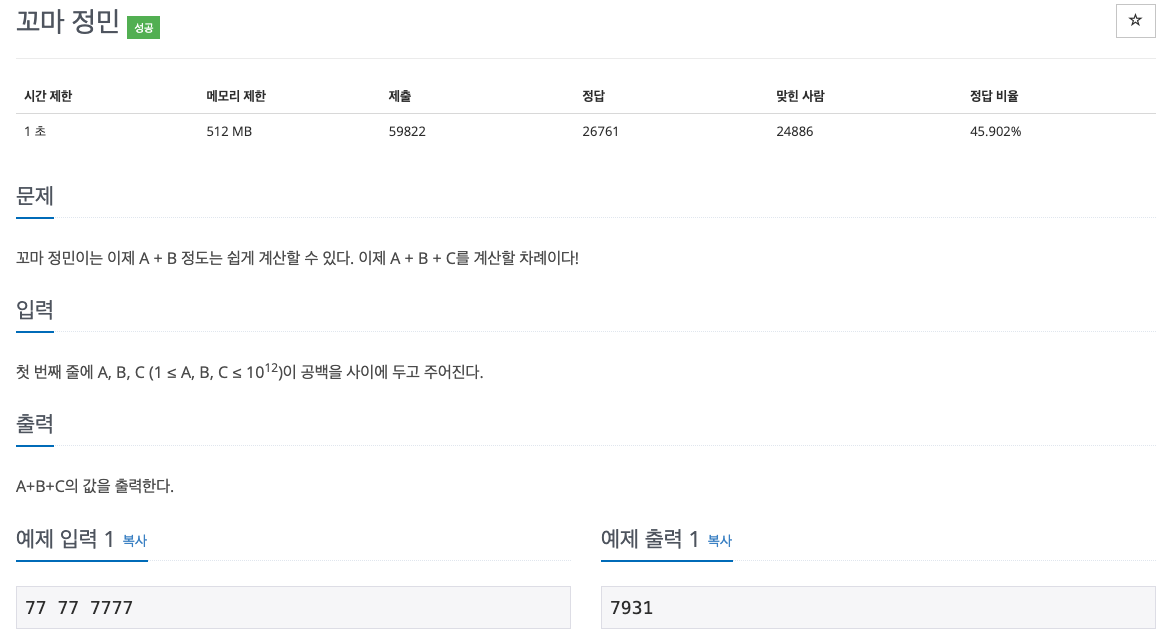Click the 시간 제한 value 1 초
The height and width of the screenshot is (643, 1165).
click(x=32, y=131)
